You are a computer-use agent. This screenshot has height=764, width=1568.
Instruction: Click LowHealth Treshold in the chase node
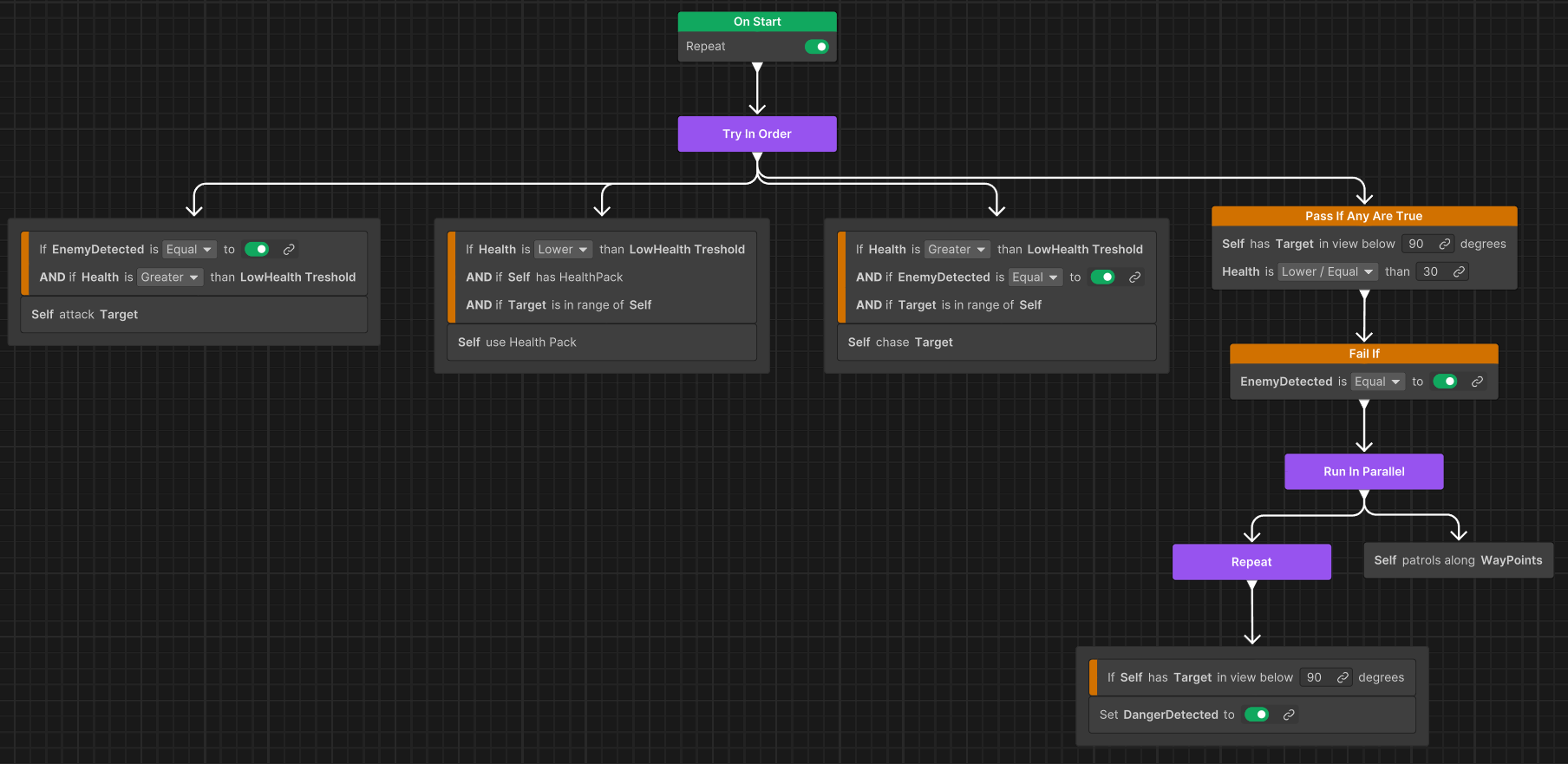1085,250
